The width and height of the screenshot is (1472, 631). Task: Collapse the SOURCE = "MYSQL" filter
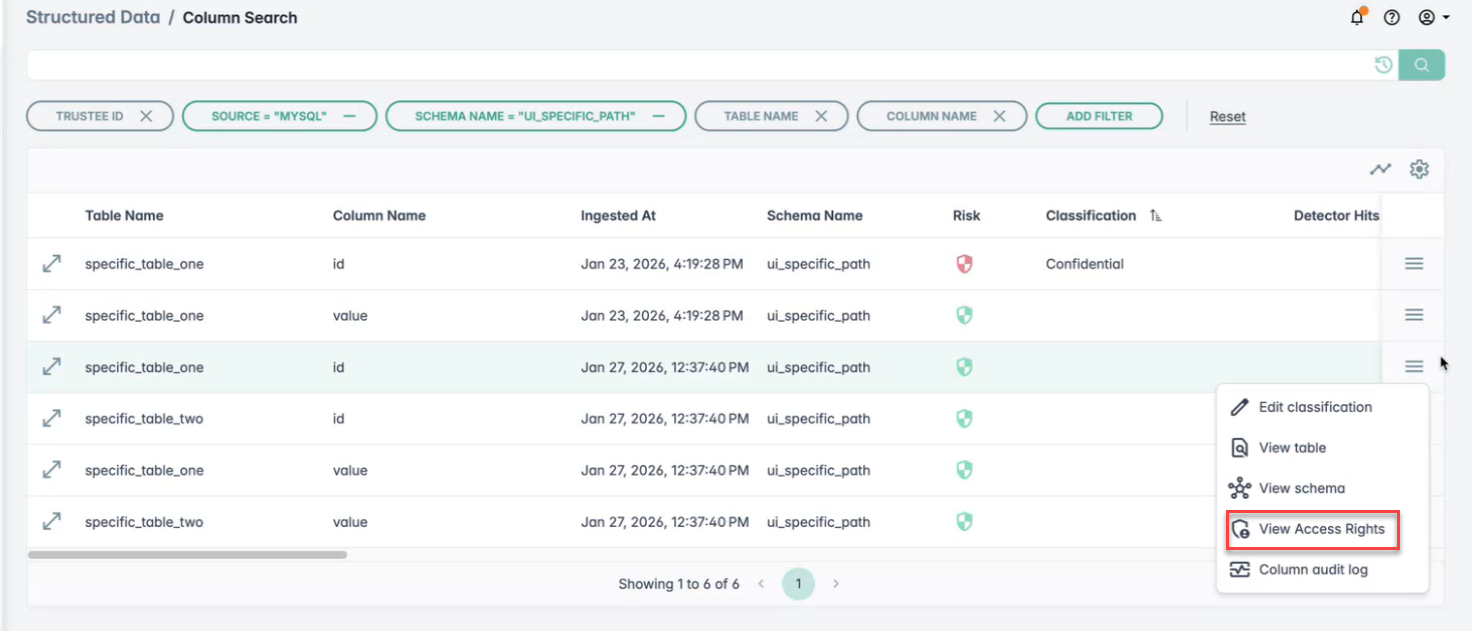point(350,116)
